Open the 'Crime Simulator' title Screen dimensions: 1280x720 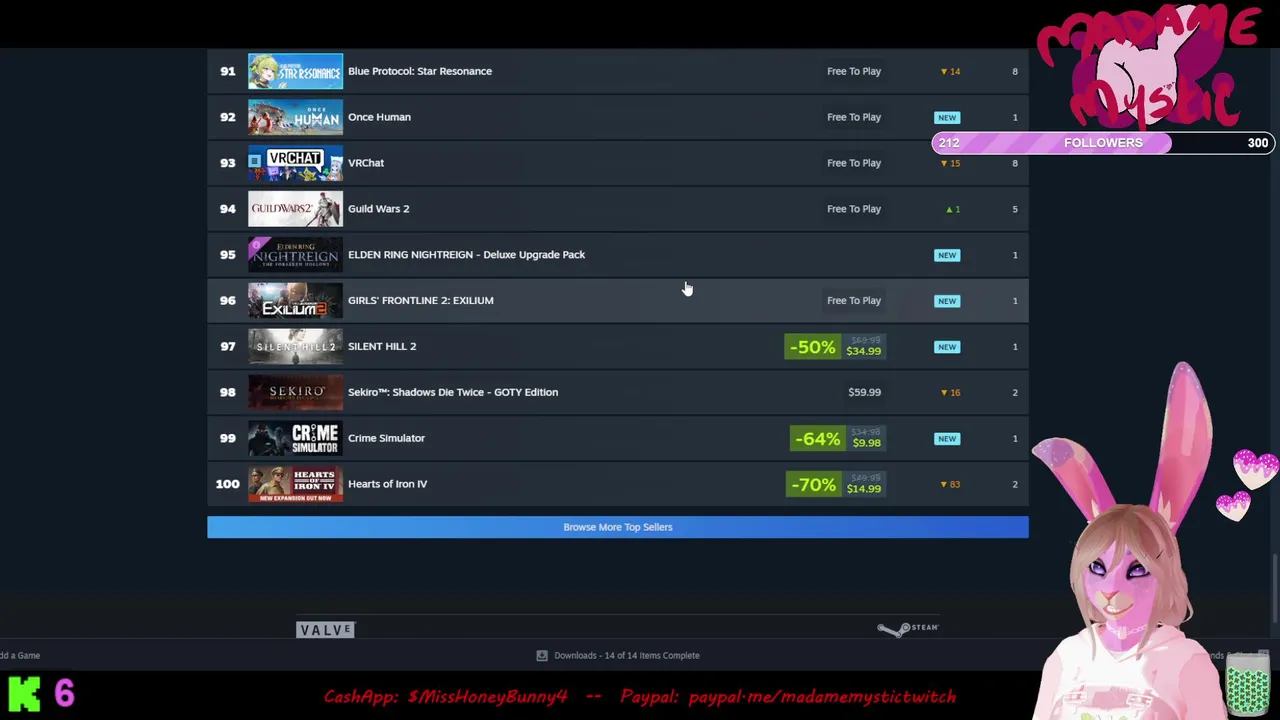pos(386,438)
